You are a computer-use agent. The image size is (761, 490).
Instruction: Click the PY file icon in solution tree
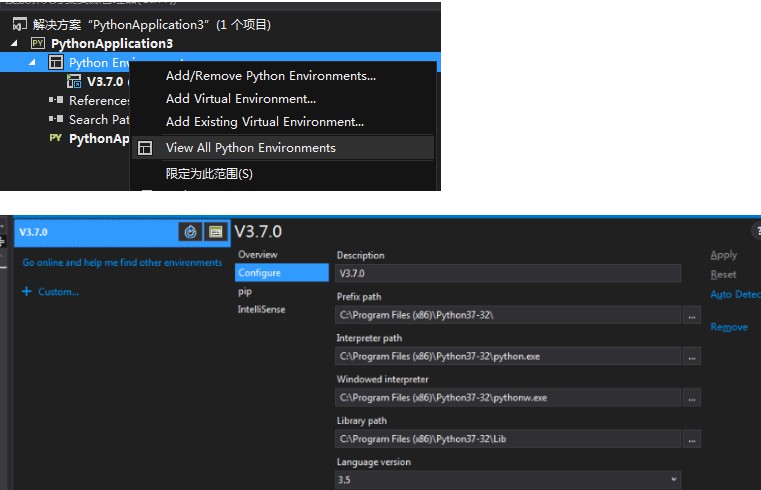tap(55, 138)
